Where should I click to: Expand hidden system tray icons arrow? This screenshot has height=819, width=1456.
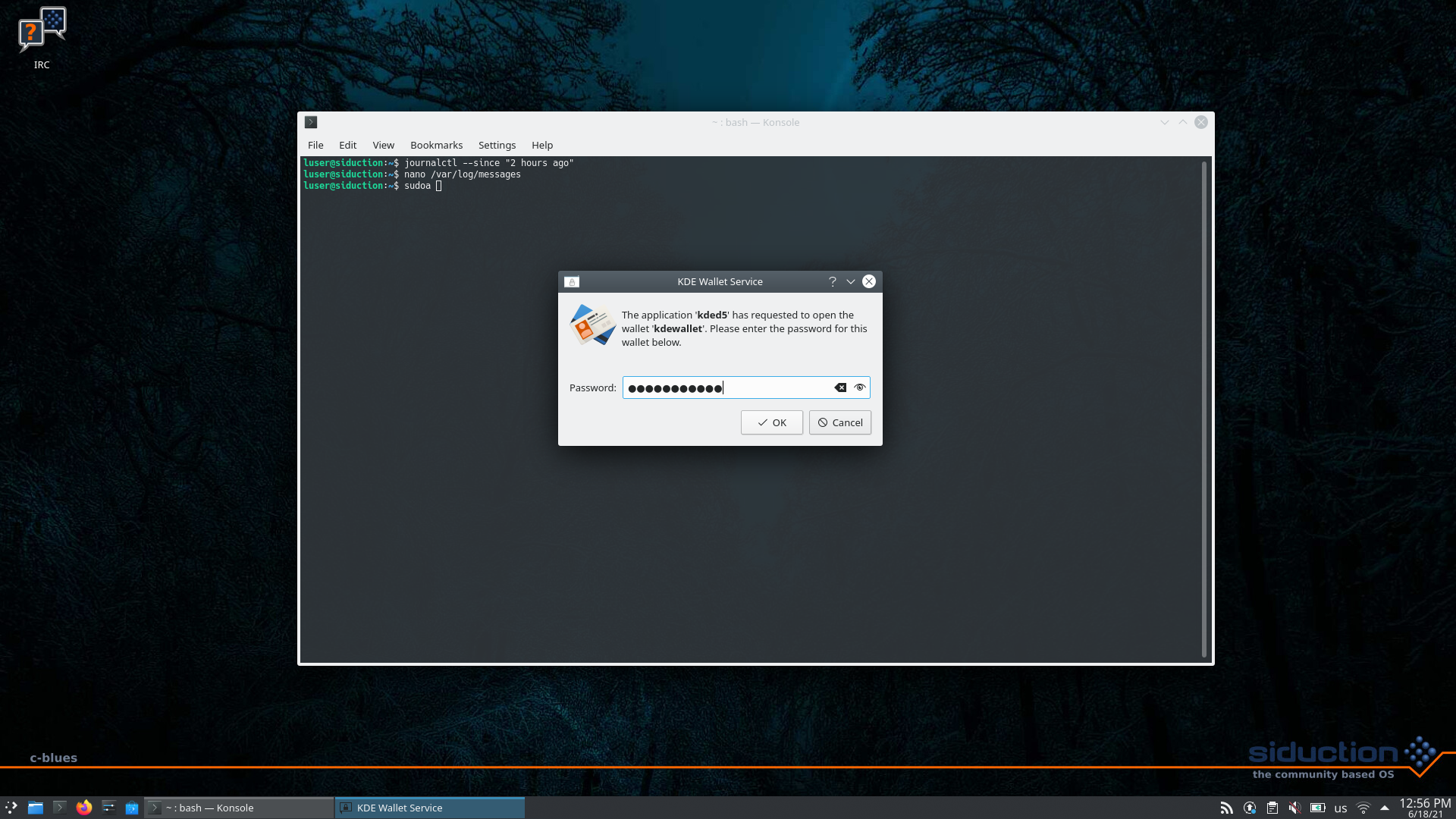click(1385, 808)
